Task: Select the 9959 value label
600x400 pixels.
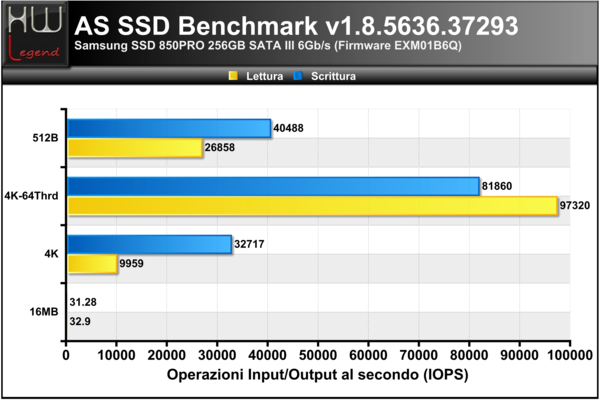Action: (x=131, y=264)
